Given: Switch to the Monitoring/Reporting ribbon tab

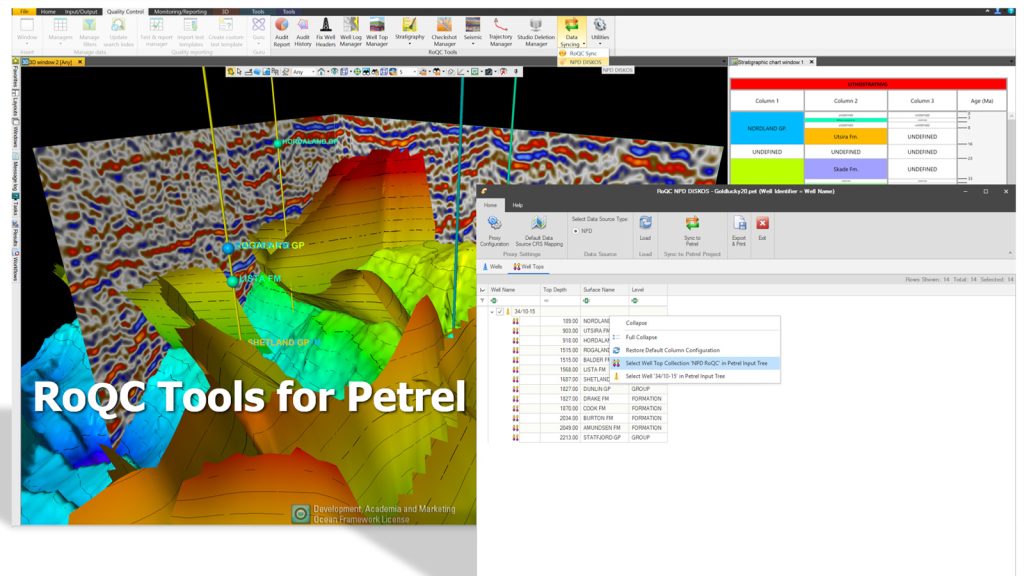Looking at the screenshot, I should (179, 11).
